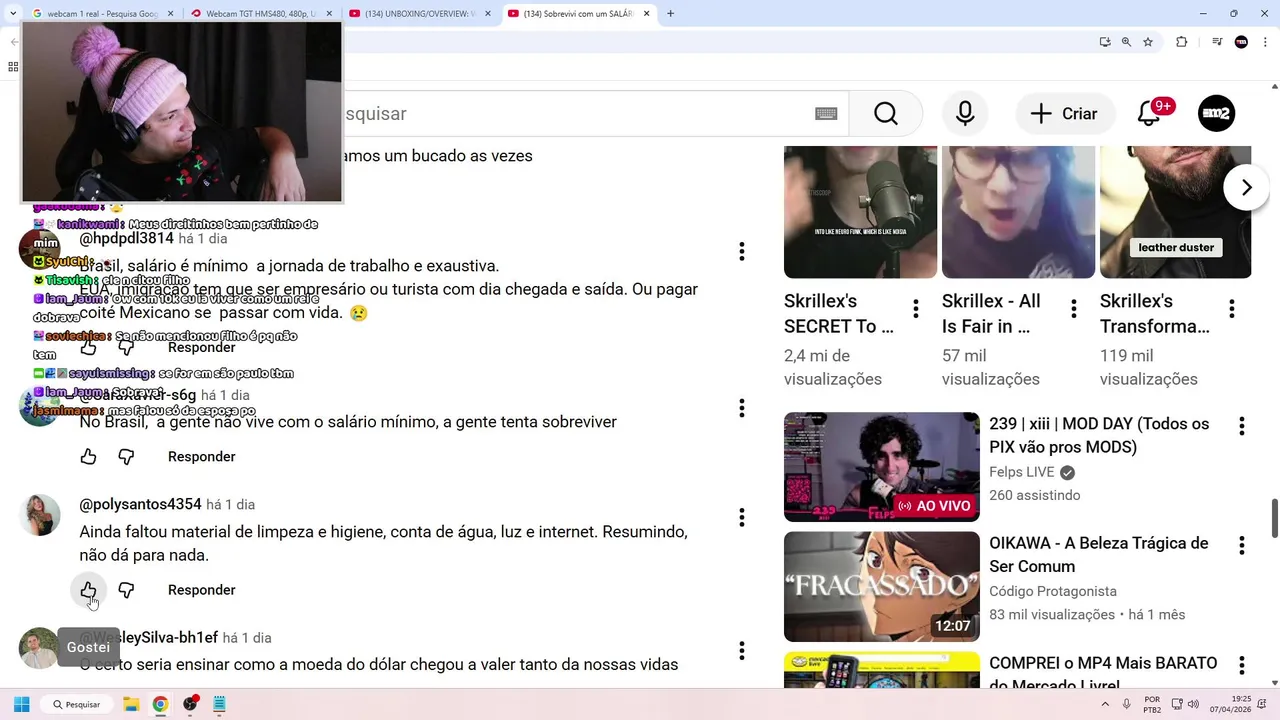
Task: Open OBS Studio icon in the taskbar
Action: 190,704
